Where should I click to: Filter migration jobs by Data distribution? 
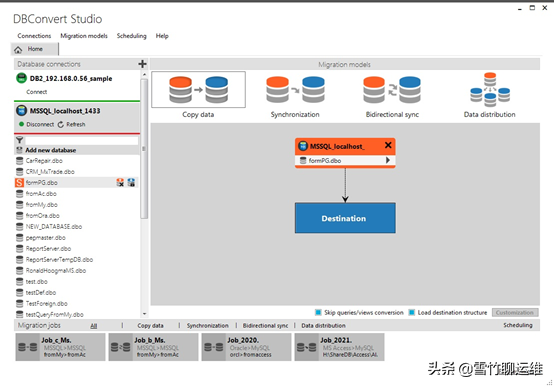click(x=323, y=326)
